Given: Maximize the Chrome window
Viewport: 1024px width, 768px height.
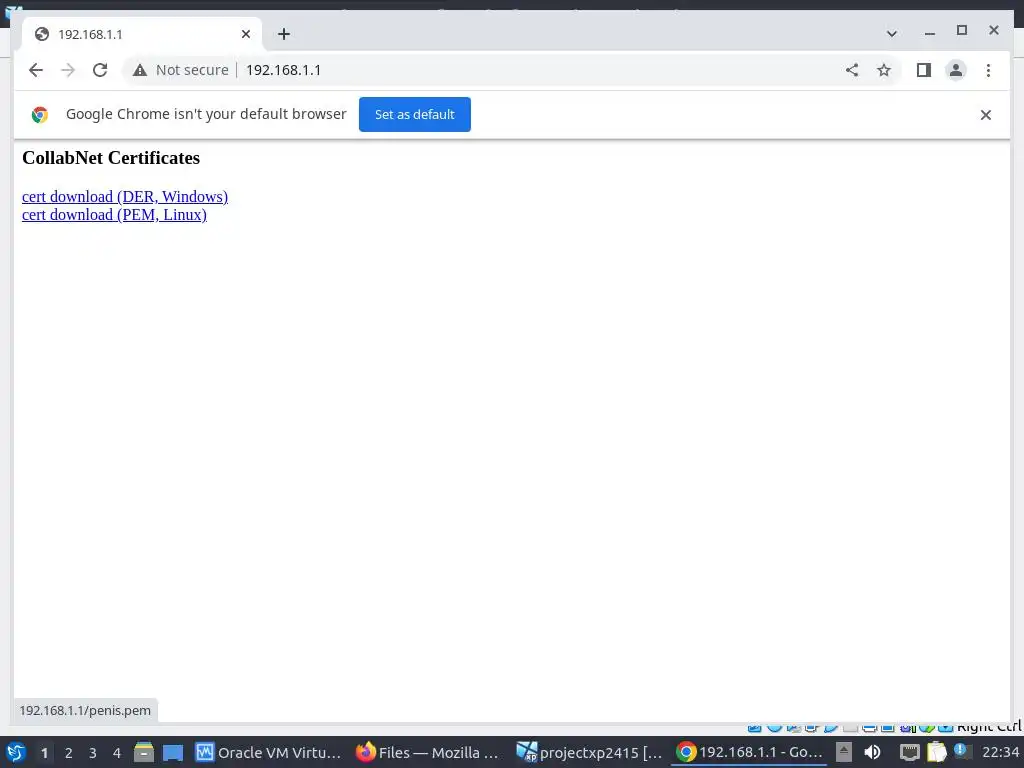Looking at the screenshot, I should [x=961, y=30].
